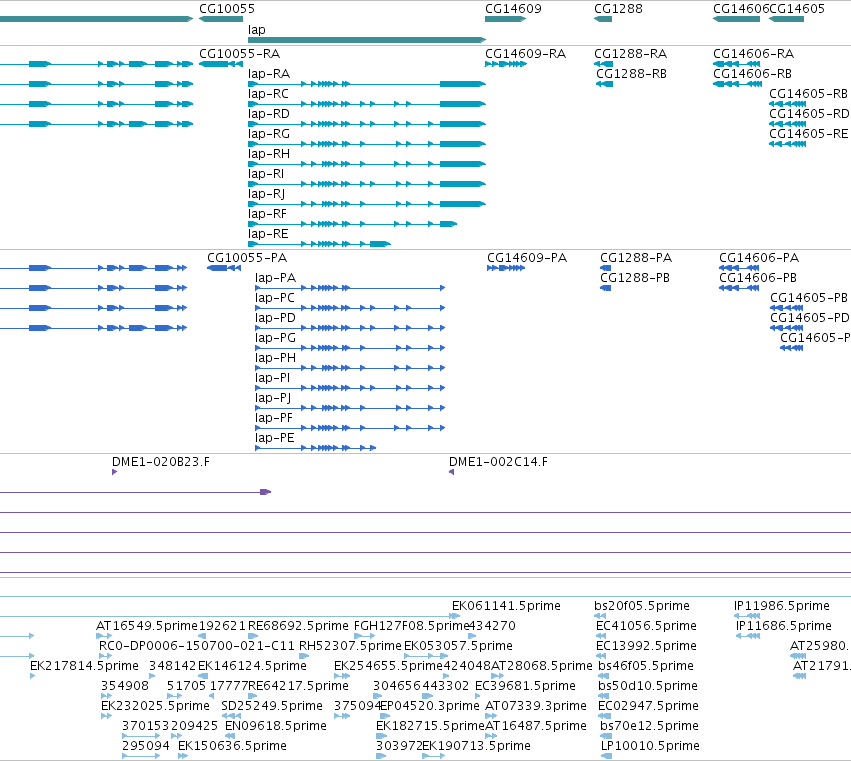The image size is (851, 761).
Task: Select the bs20f05.5prime EST
Action: point(600,616)
